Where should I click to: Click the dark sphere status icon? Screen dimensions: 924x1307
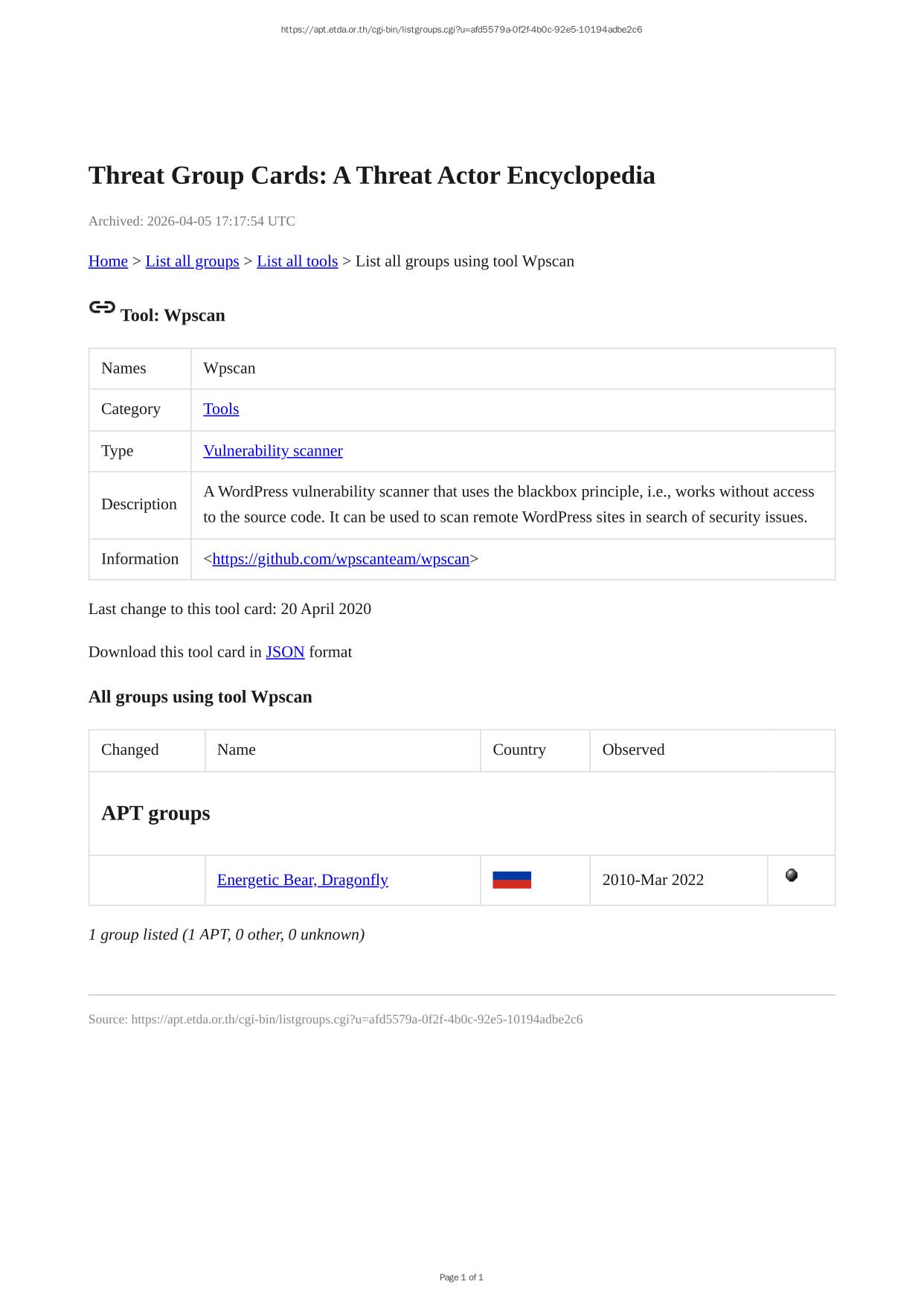point(792,875)
